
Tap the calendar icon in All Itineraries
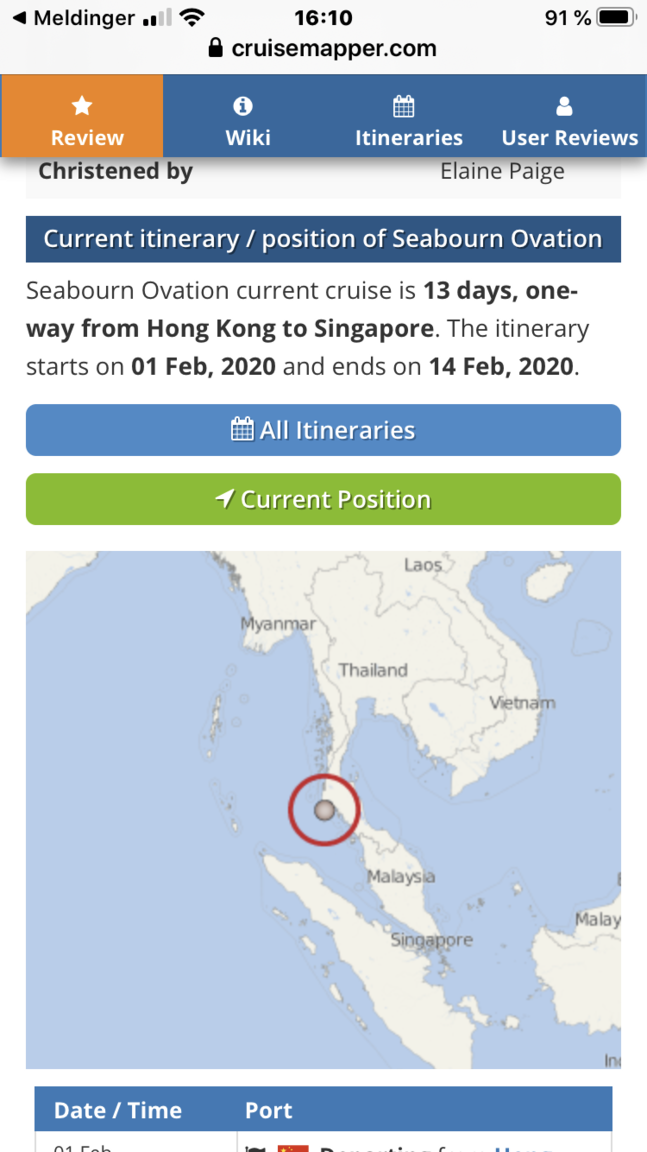[x=242, y=429]
